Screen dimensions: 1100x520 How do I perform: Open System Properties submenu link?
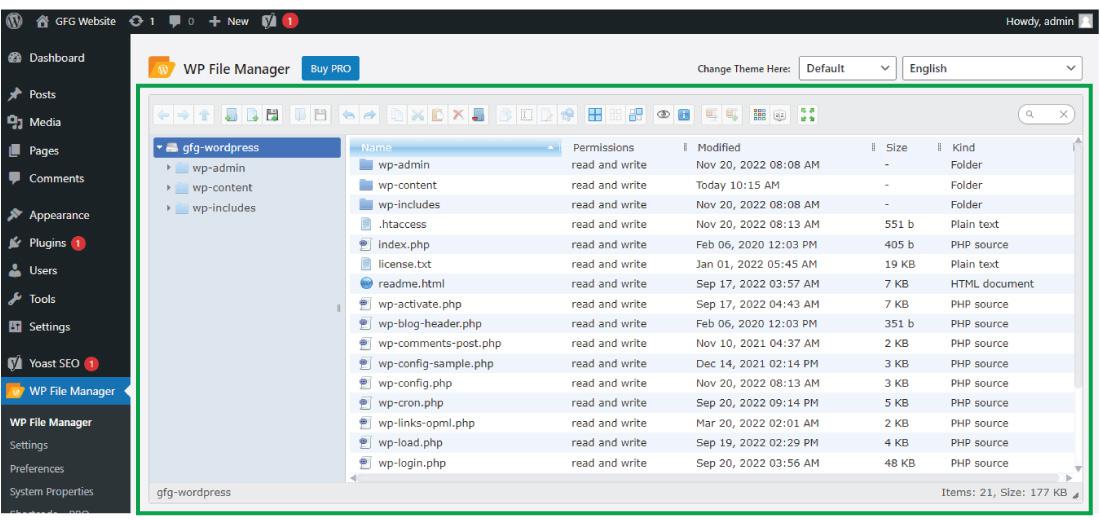click(51, 491)
